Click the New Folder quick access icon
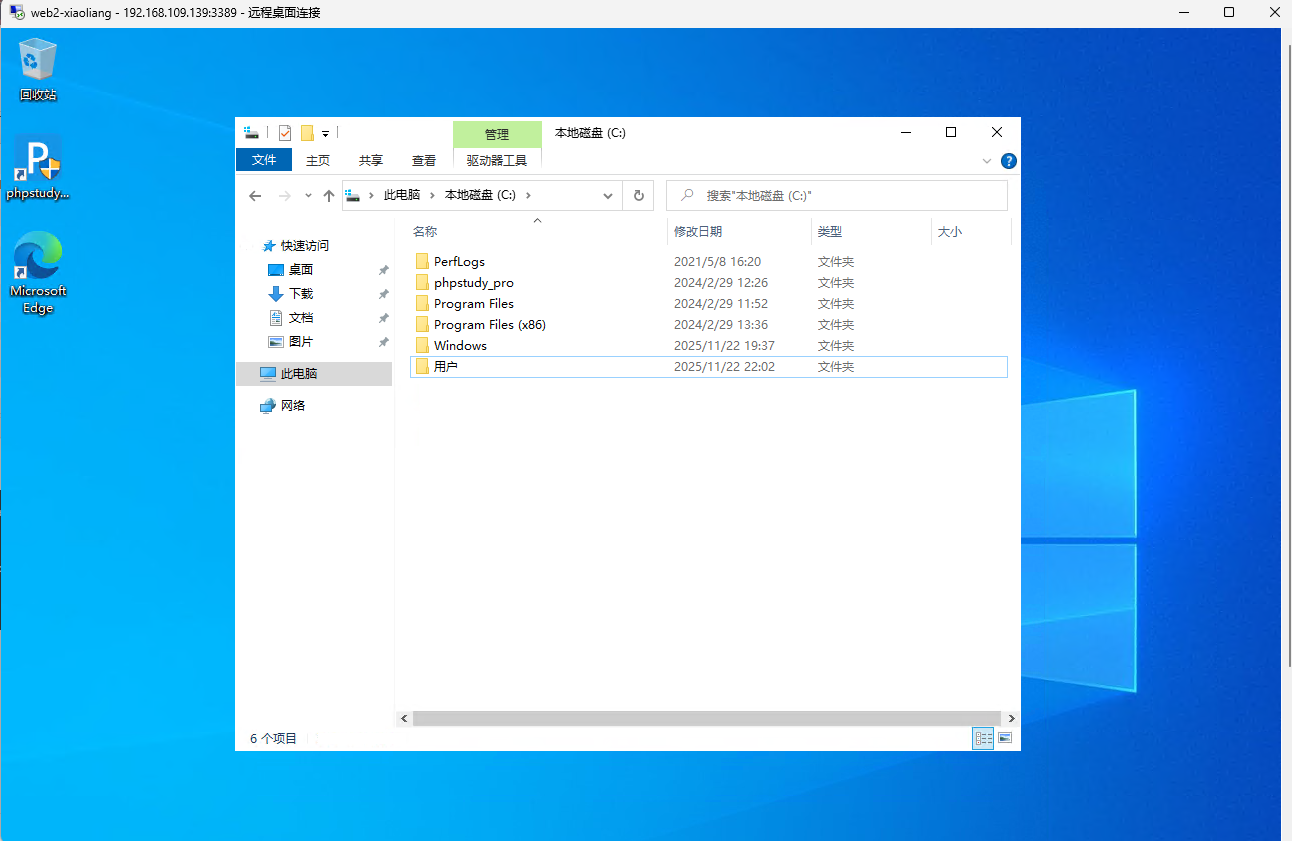Screen dimensions: 1292x841 [307, 133]
